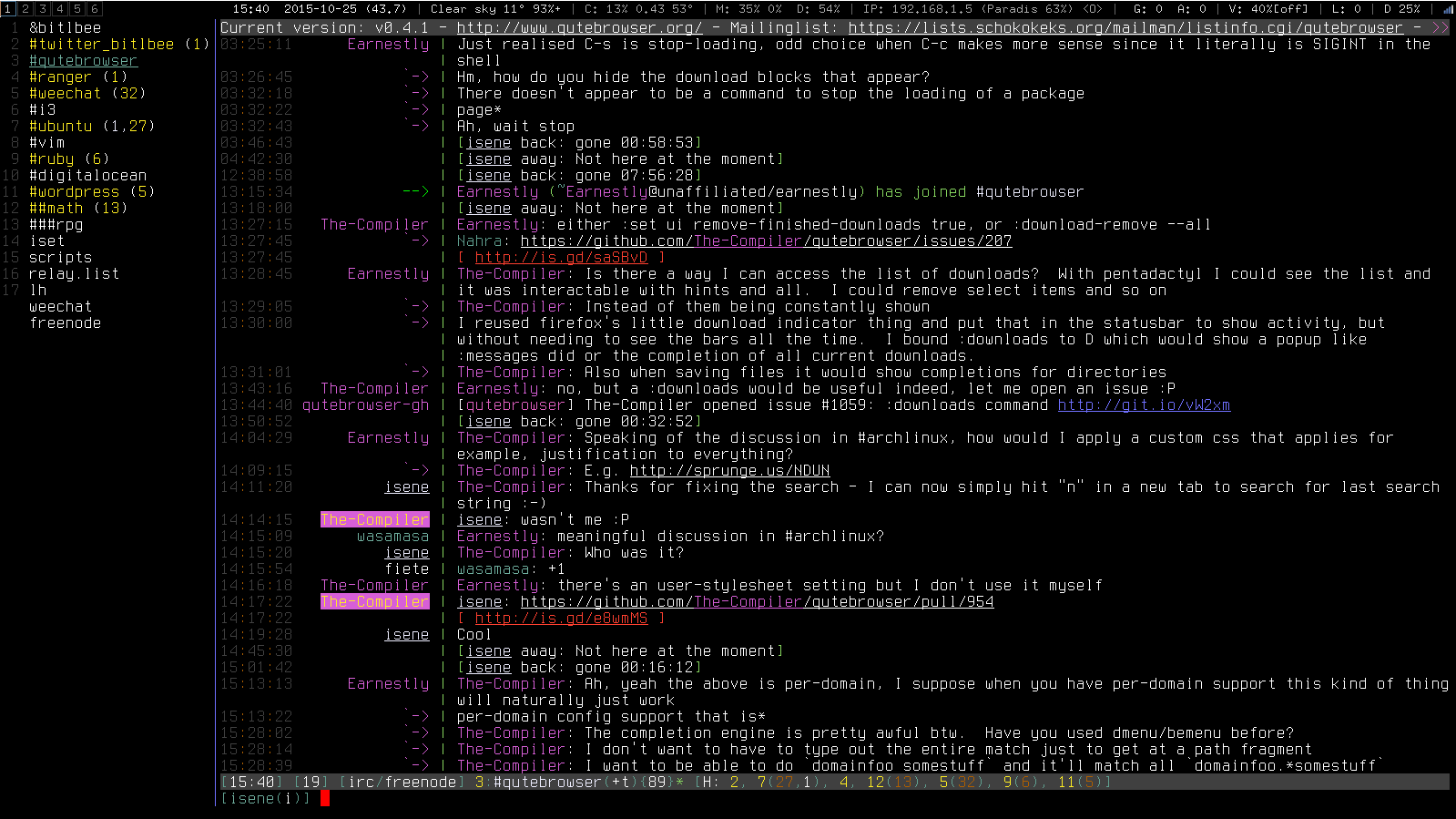Click the '>>' topic overflow indicator
The width and height of the screenshot is (1456, 819).
(1440, 27)
